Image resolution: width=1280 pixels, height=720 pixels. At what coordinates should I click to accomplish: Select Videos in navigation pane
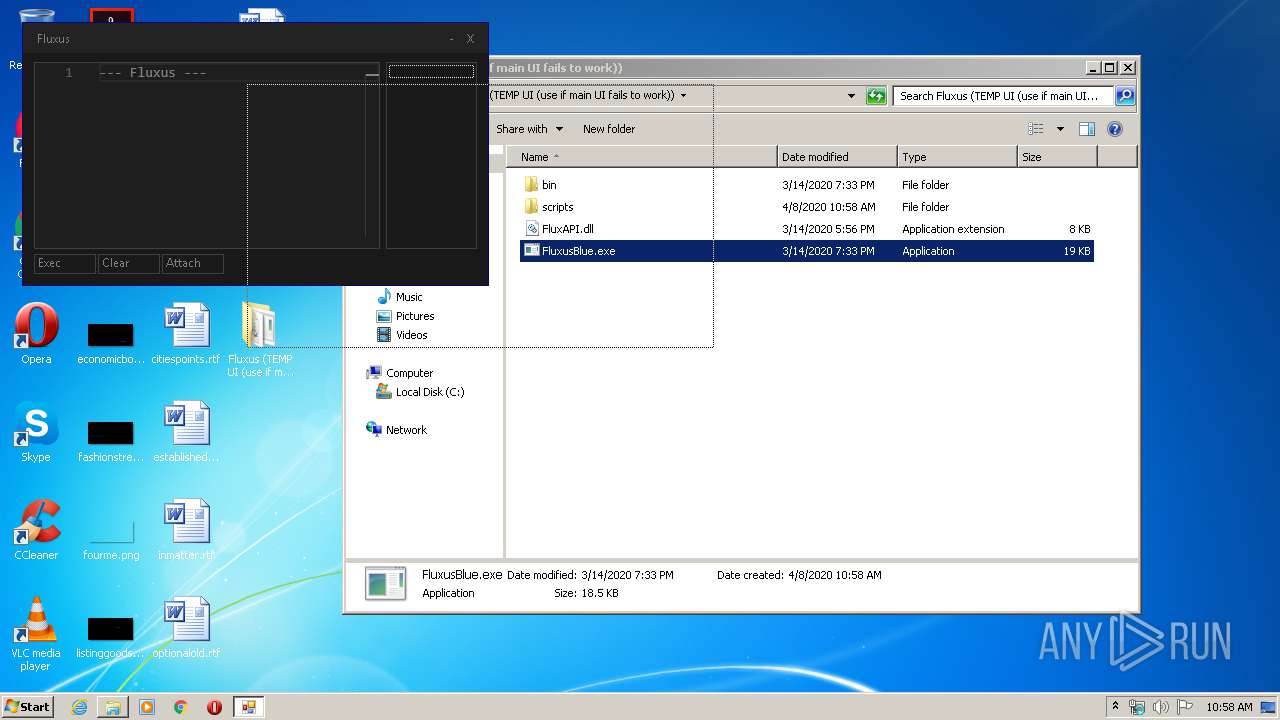(402, 335)
